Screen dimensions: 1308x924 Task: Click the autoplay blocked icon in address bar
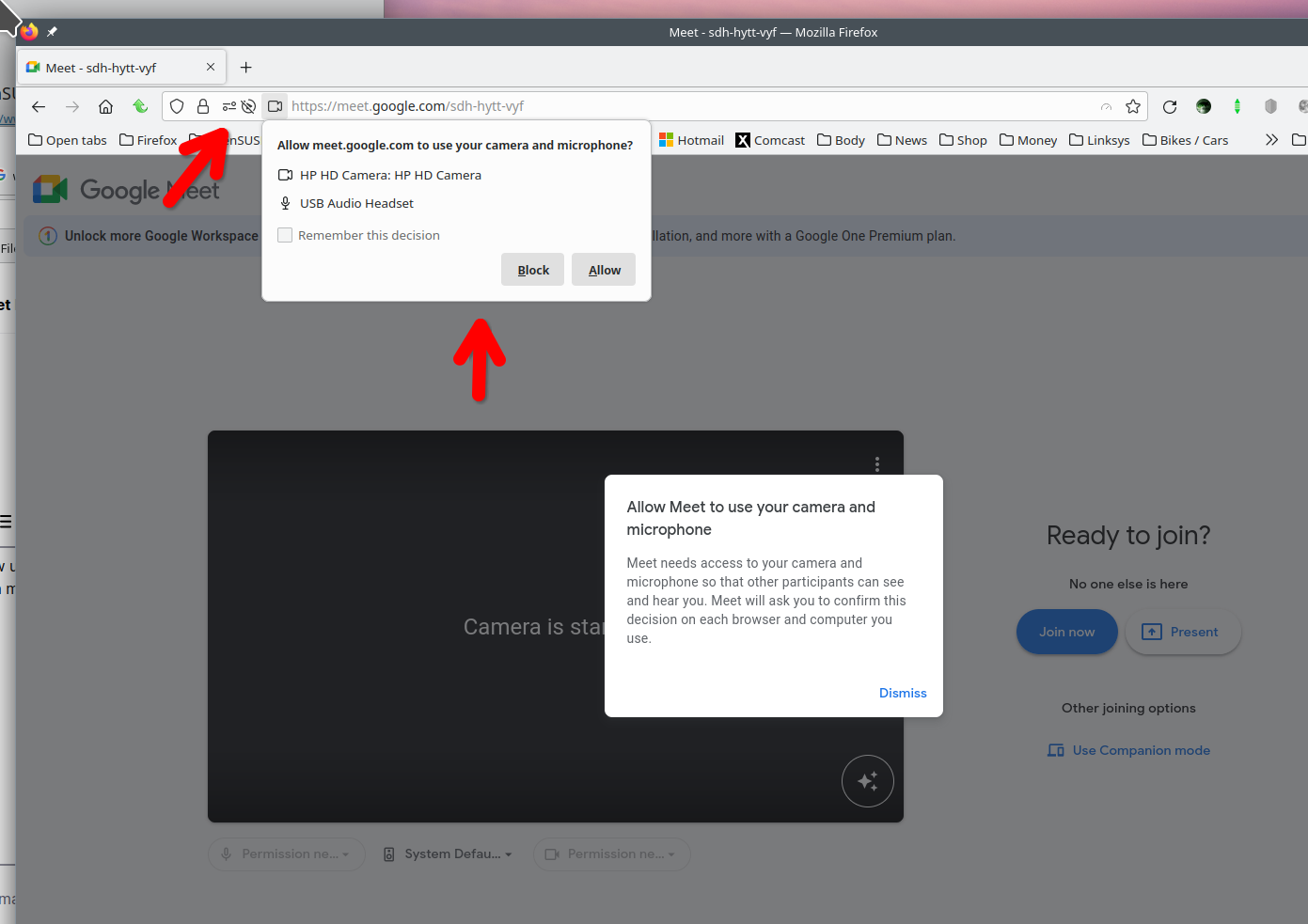coord(248,106)
